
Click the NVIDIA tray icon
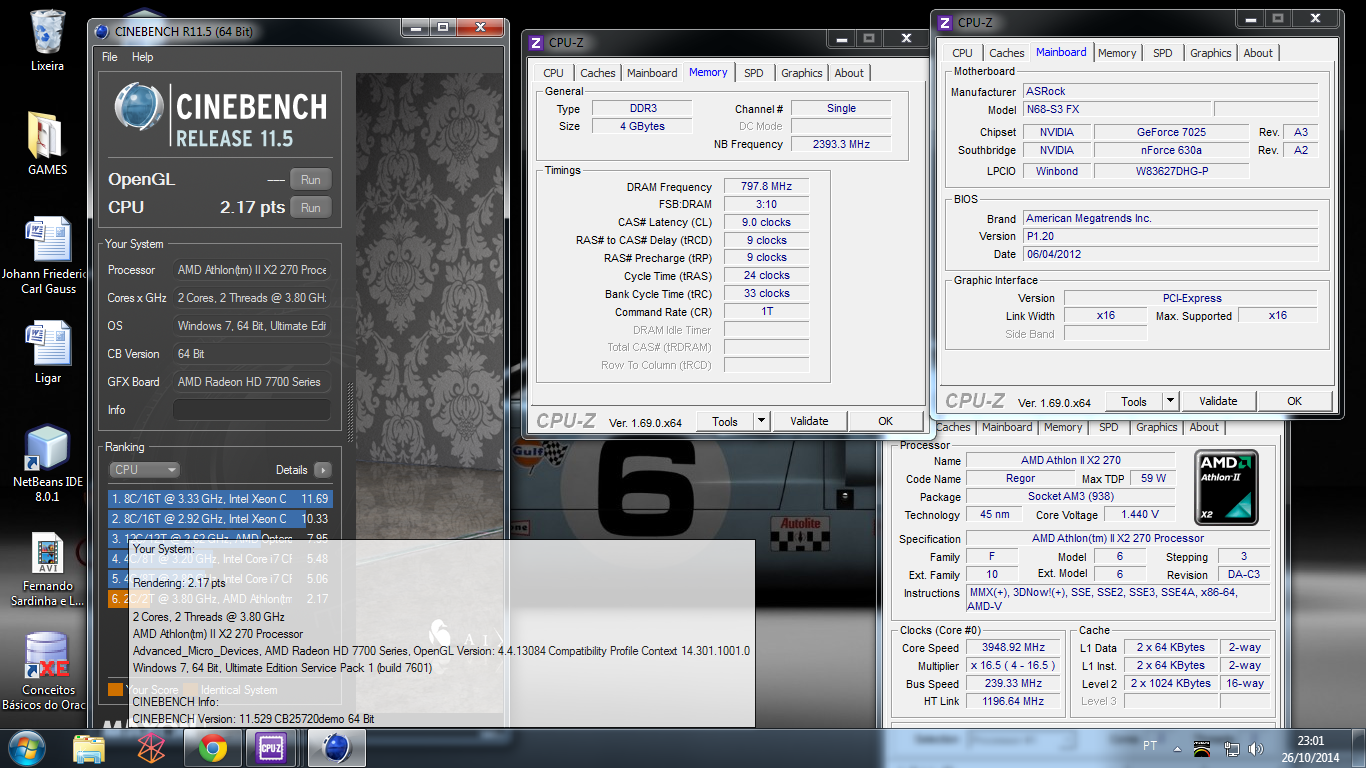pyautogui.click(x=1203, y=748)
